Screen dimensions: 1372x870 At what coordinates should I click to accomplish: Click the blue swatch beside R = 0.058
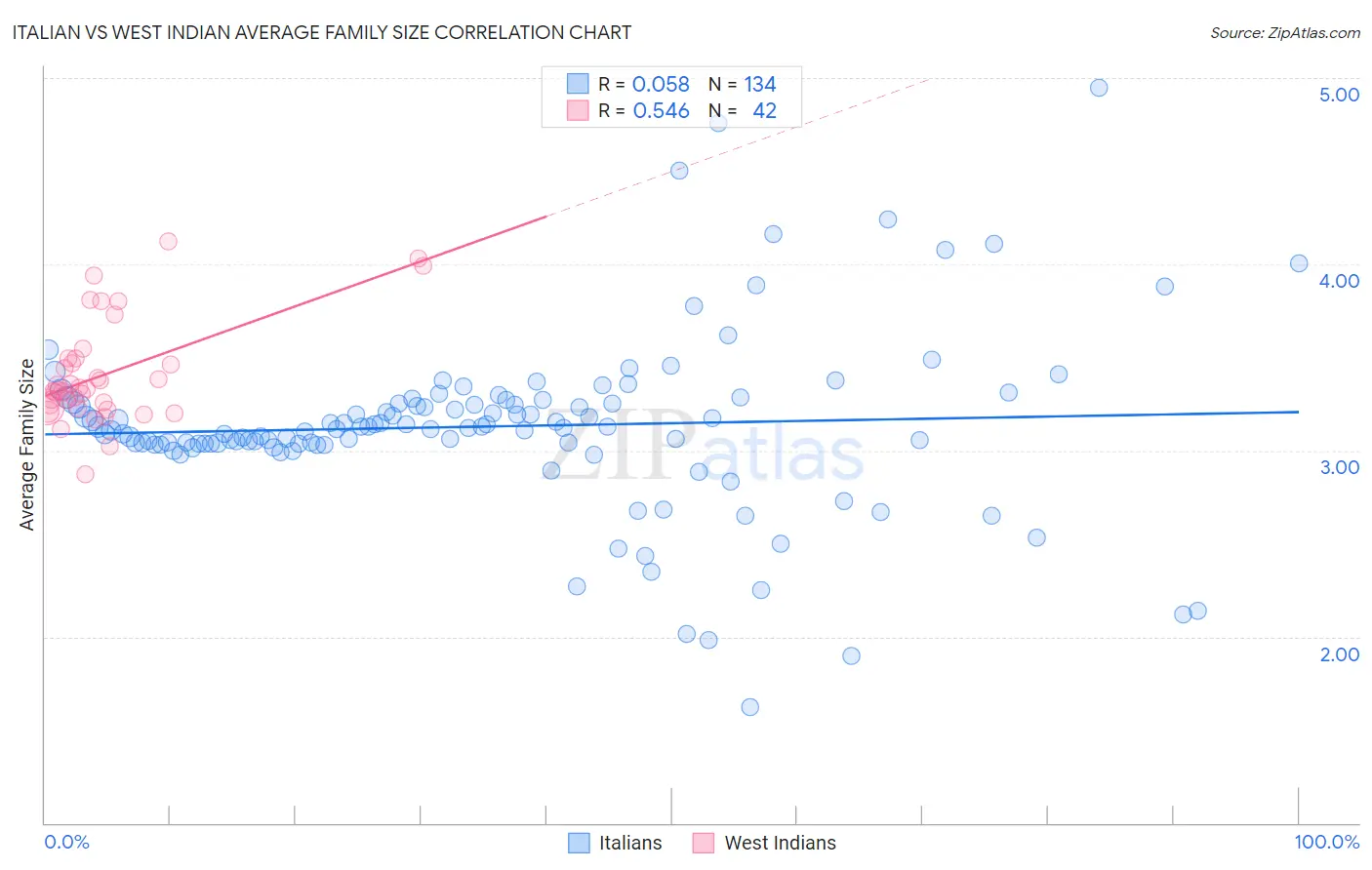tap(578, 84)
